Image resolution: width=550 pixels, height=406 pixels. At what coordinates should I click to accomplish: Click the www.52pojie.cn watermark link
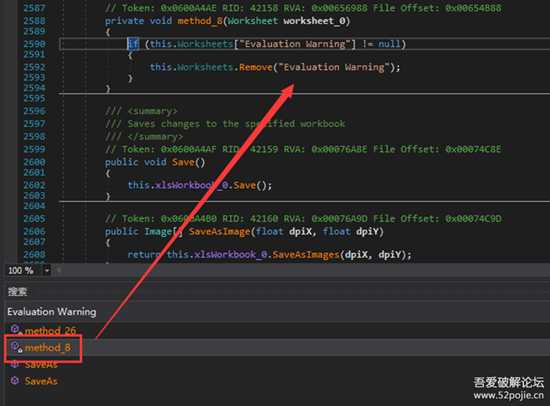(x=508, y=395)
